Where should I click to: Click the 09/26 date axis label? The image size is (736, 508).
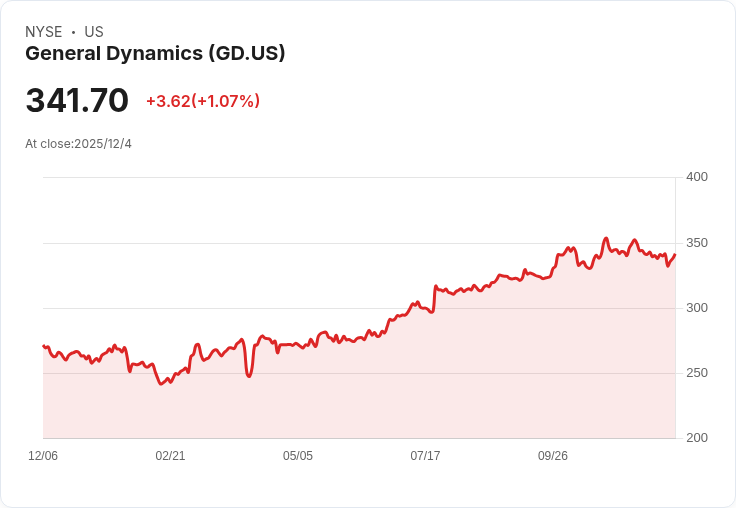(x=553, y=456)
